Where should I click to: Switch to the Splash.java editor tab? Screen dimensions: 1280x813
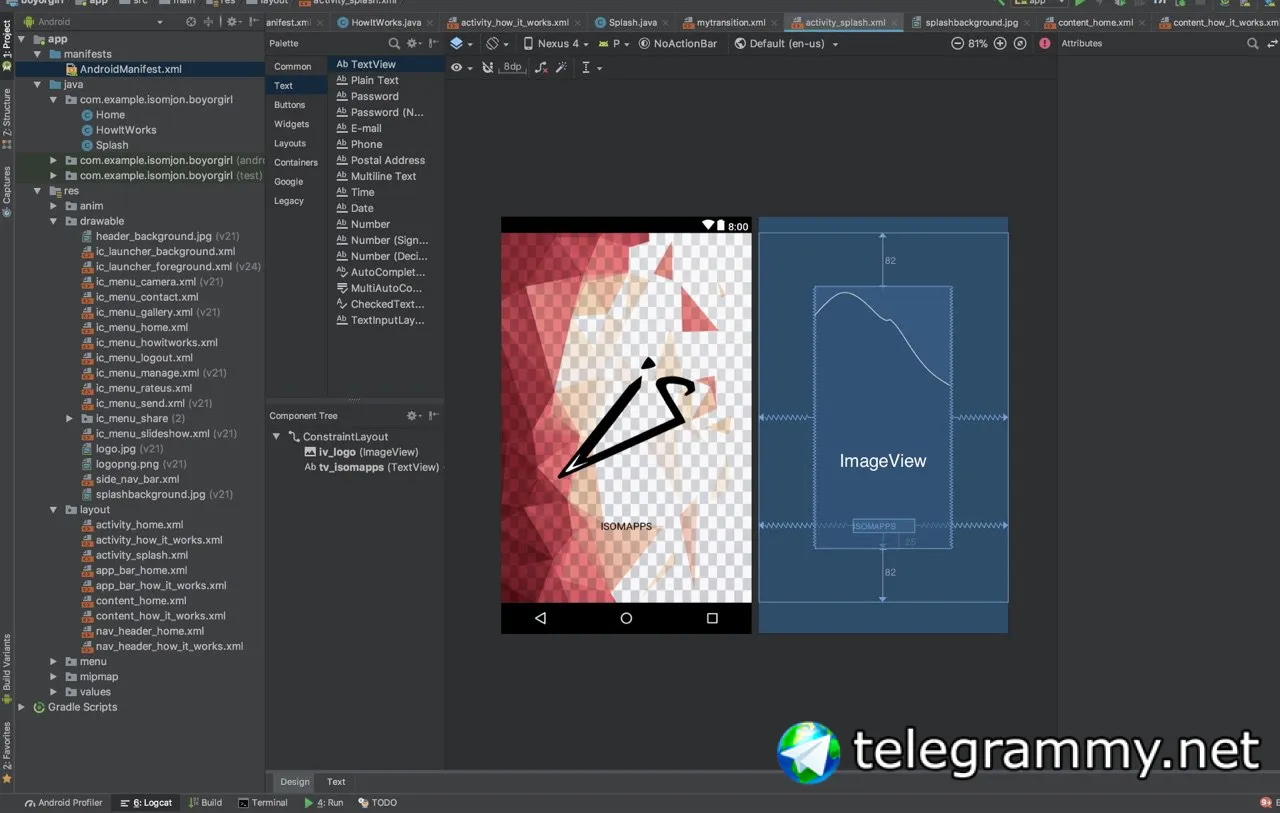[625, 22]
